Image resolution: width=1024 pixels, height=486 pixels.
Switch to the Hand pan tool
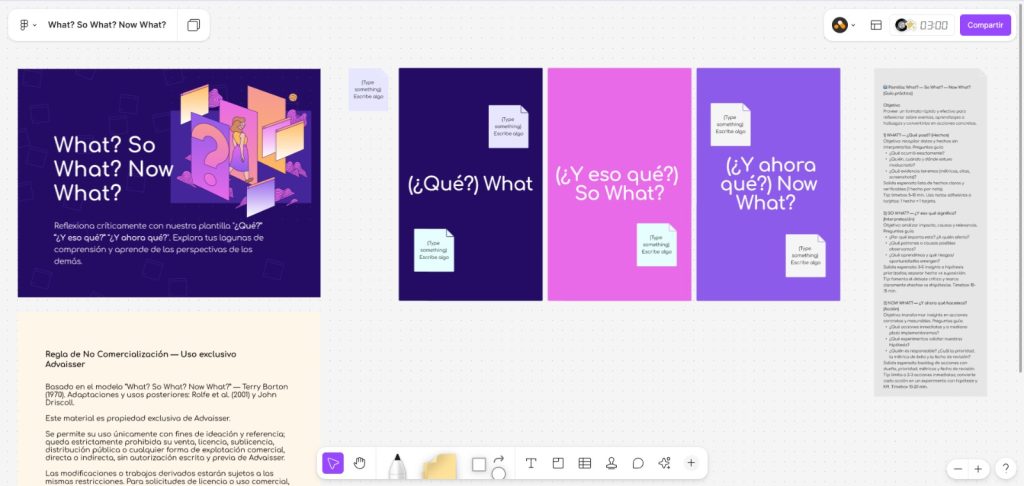(x=360, y=463)
